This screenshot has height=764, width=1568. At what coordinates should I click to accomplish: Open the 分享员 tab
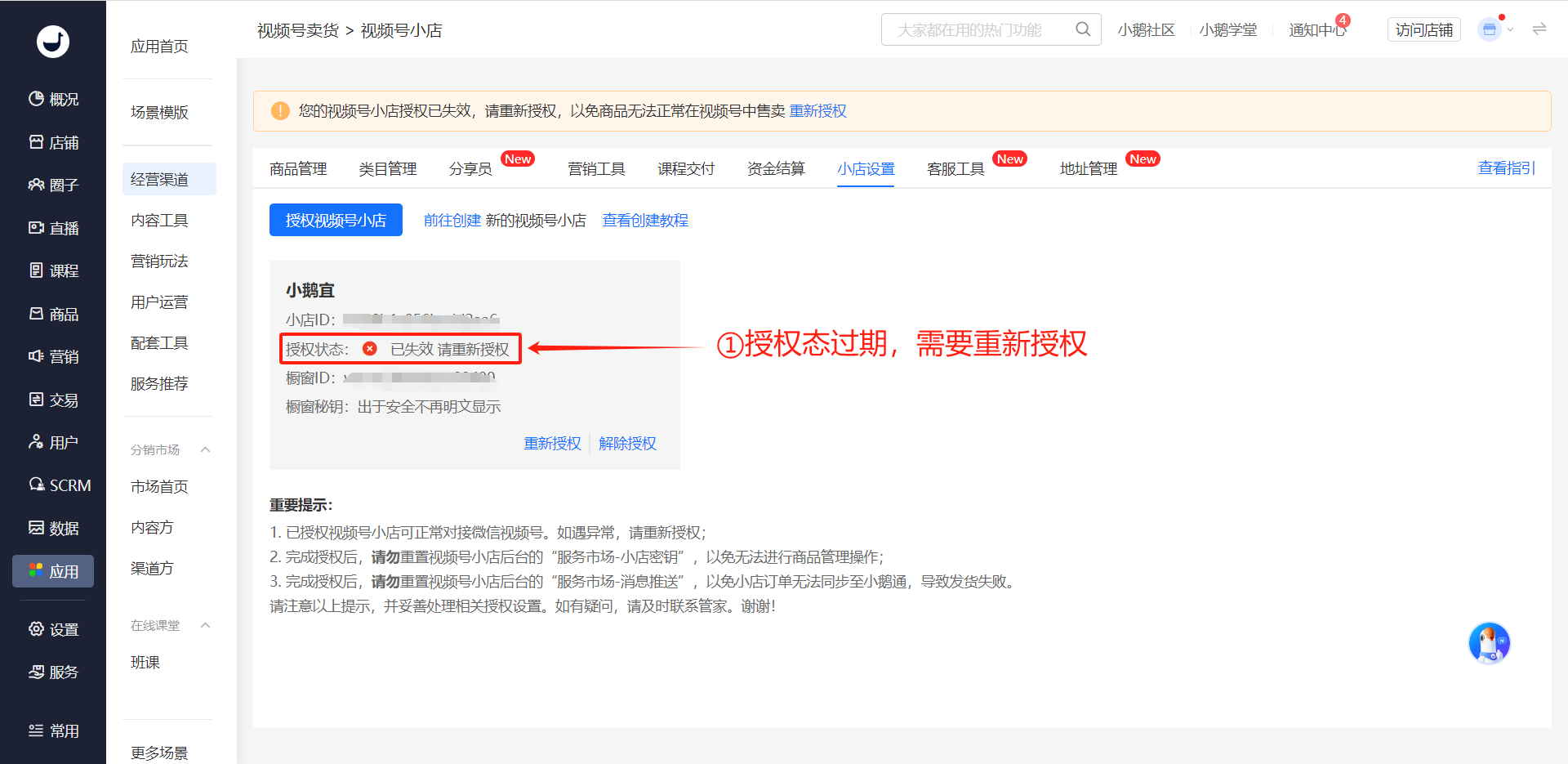470,168
